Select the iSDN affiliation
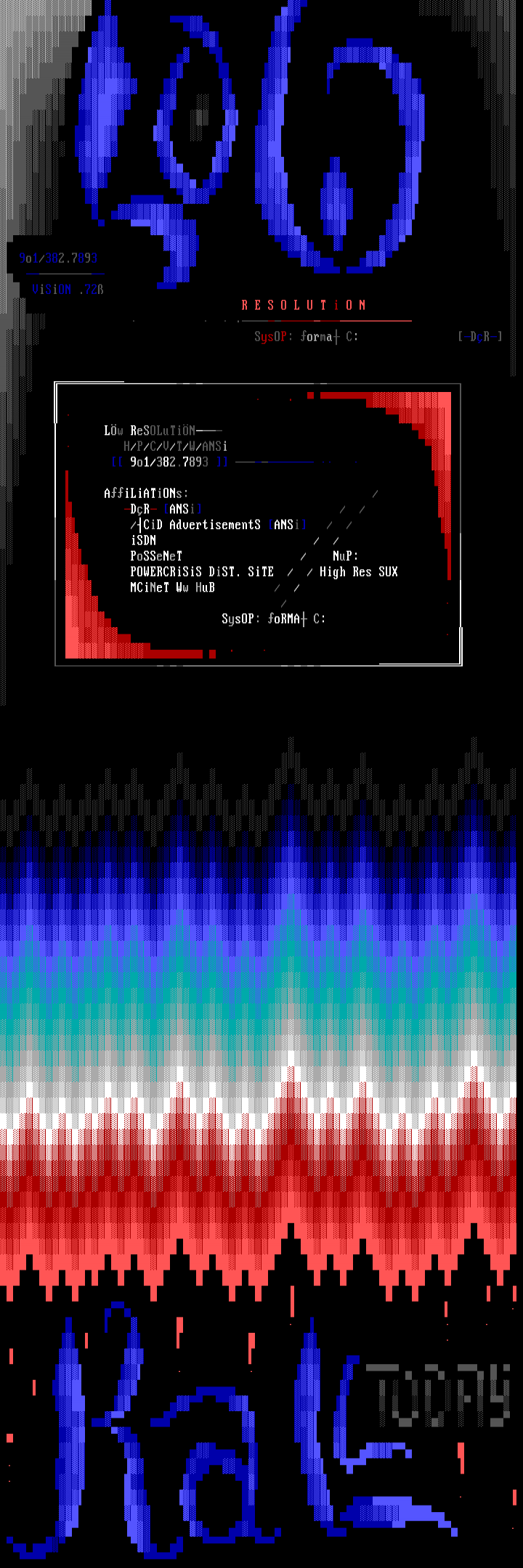This screenshot has height=1568, width=523. 143,540
